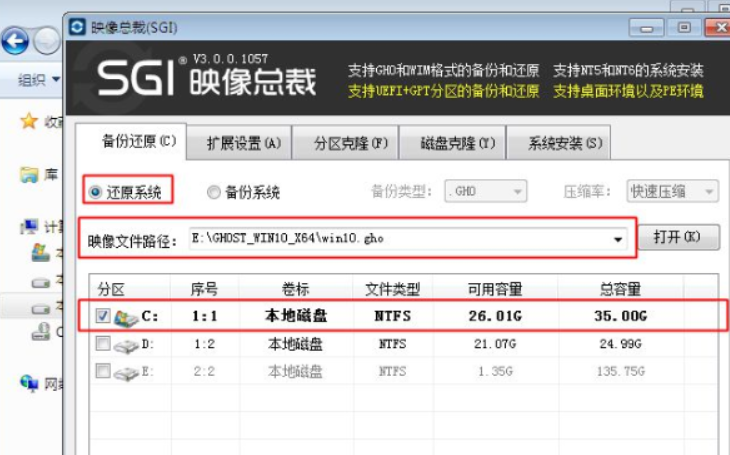Open the 备份类型 .GHO dropdown
Screen dimensions: 730x455
pyautogui.click(x=485, y=191)
